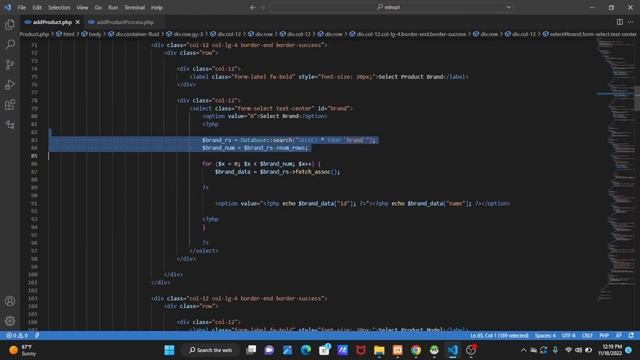This screenshot has height=360, width=640.
Task: Change indentation via Spaces: 4
Action: point(545,336)
